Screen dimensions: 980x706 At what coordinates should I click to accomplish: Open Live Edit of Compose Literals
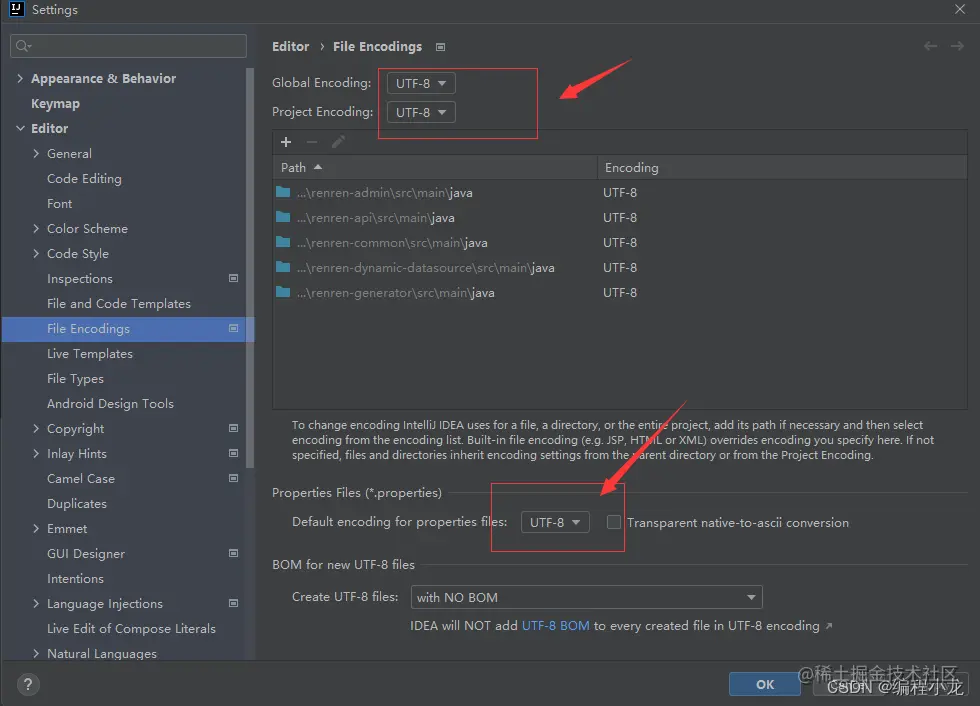pos(131,629)
